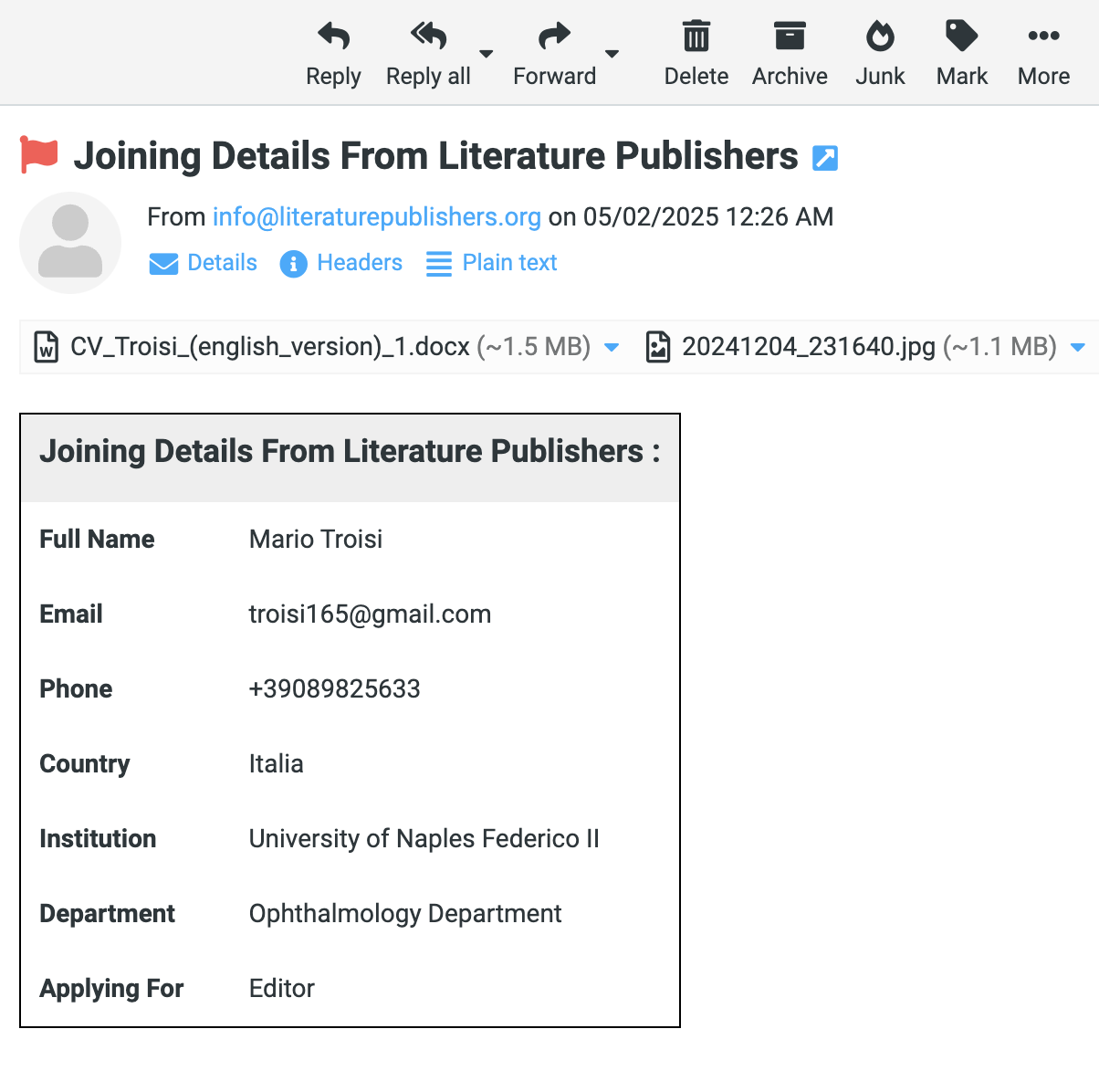Expand Reply all options dropdown arrow
Screen dimensions: 1099x1092
[487, 54]
